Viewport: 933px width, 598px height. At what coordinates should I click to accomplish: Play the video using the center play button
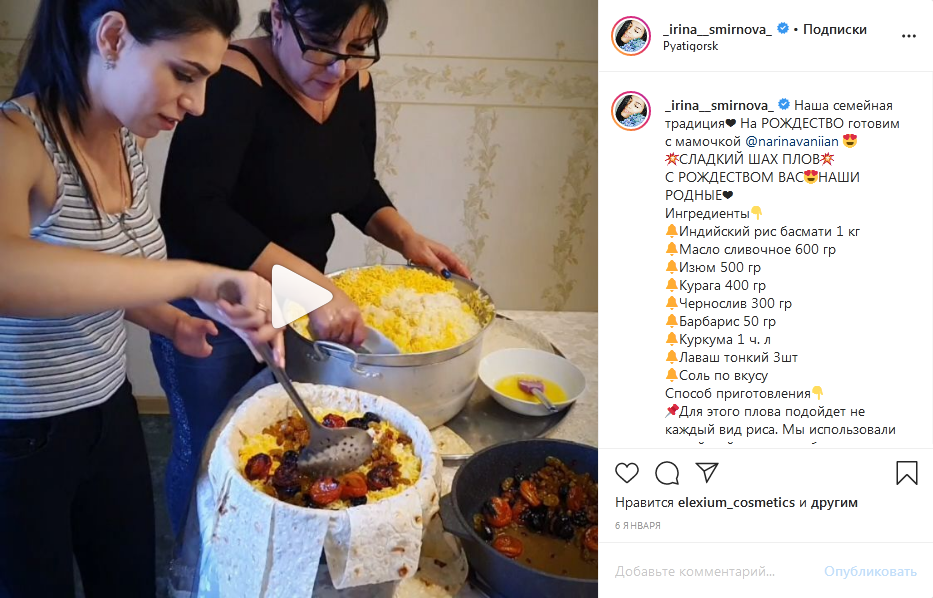(299, 296)
